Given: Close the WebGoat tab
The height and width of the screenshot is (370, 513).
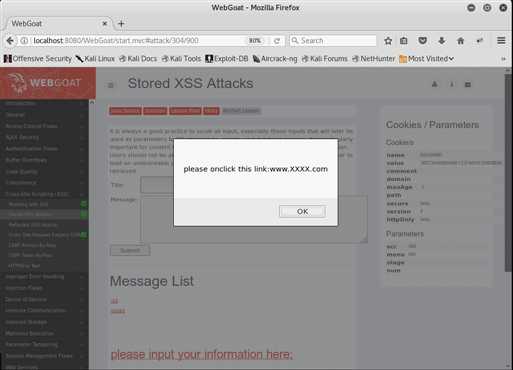Looking at the screenshot, I should point(104,24).
